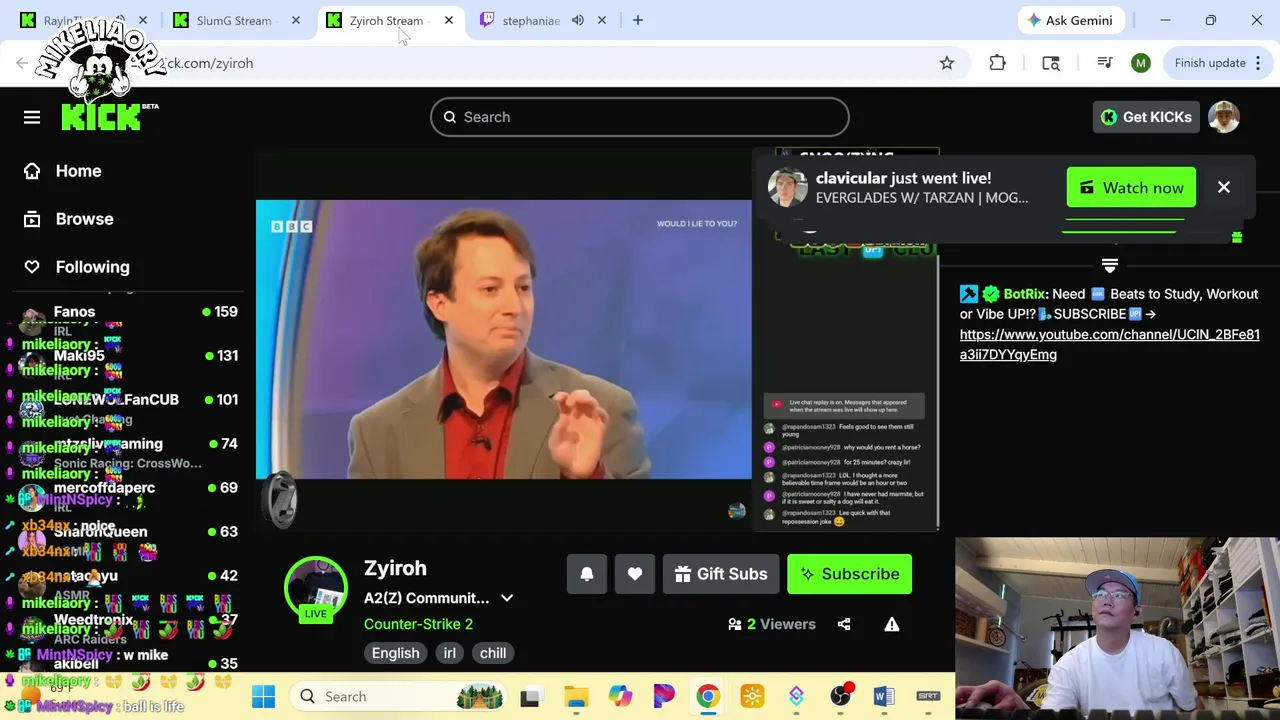1280x720 pixels.
Task: Click the chat pause lines icon
Action: tap(1109, 265)
